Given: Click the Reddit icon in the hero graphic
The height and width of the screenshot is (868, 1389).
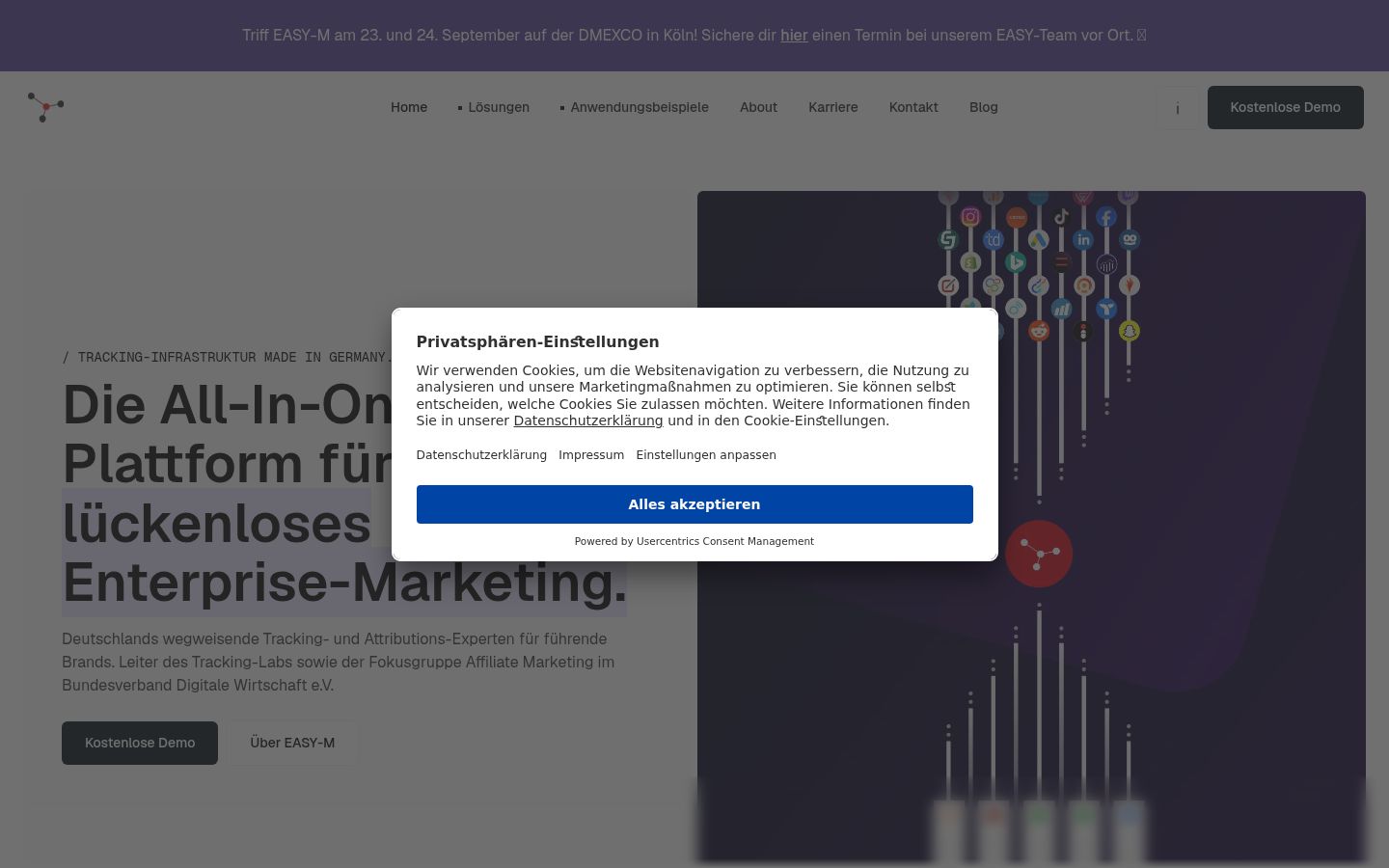Looking at the screenshot, I should [1038, 331].
